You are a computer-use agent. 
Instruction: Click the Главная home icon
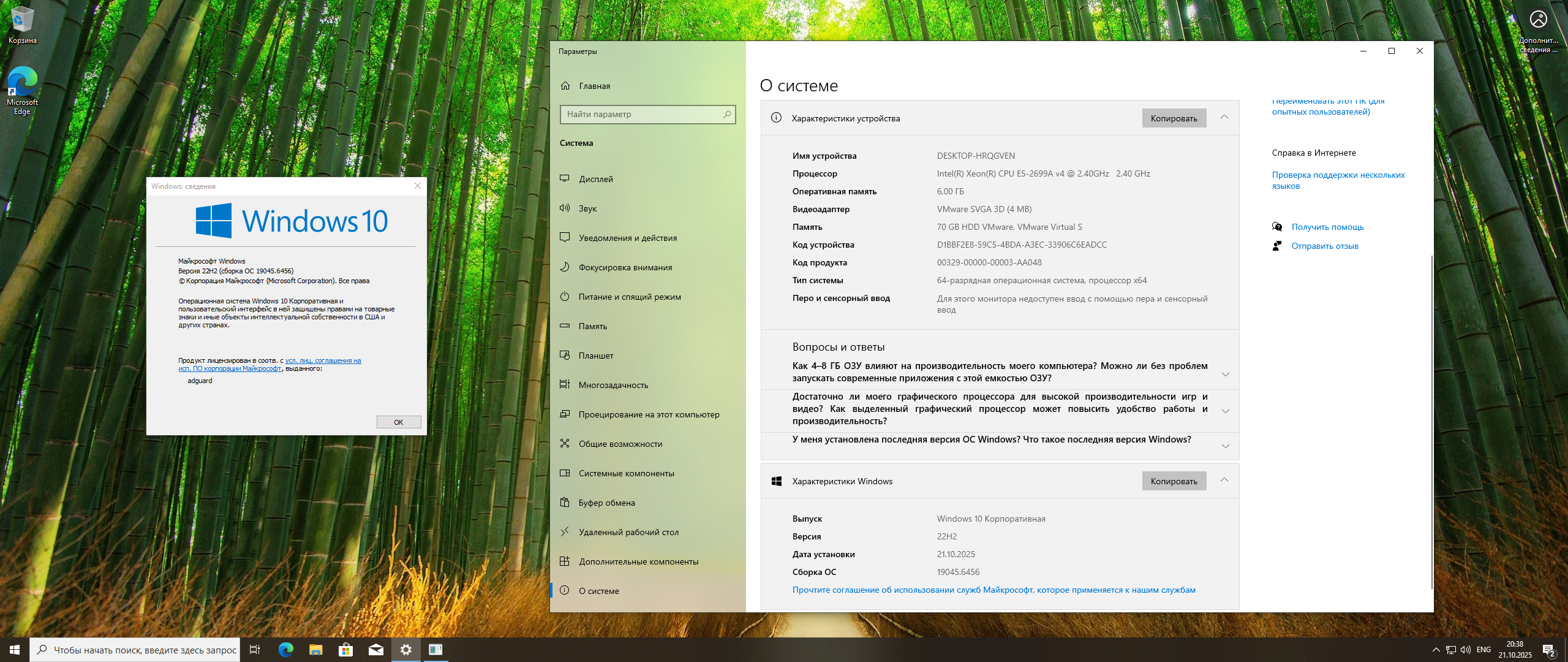point(565,86)
